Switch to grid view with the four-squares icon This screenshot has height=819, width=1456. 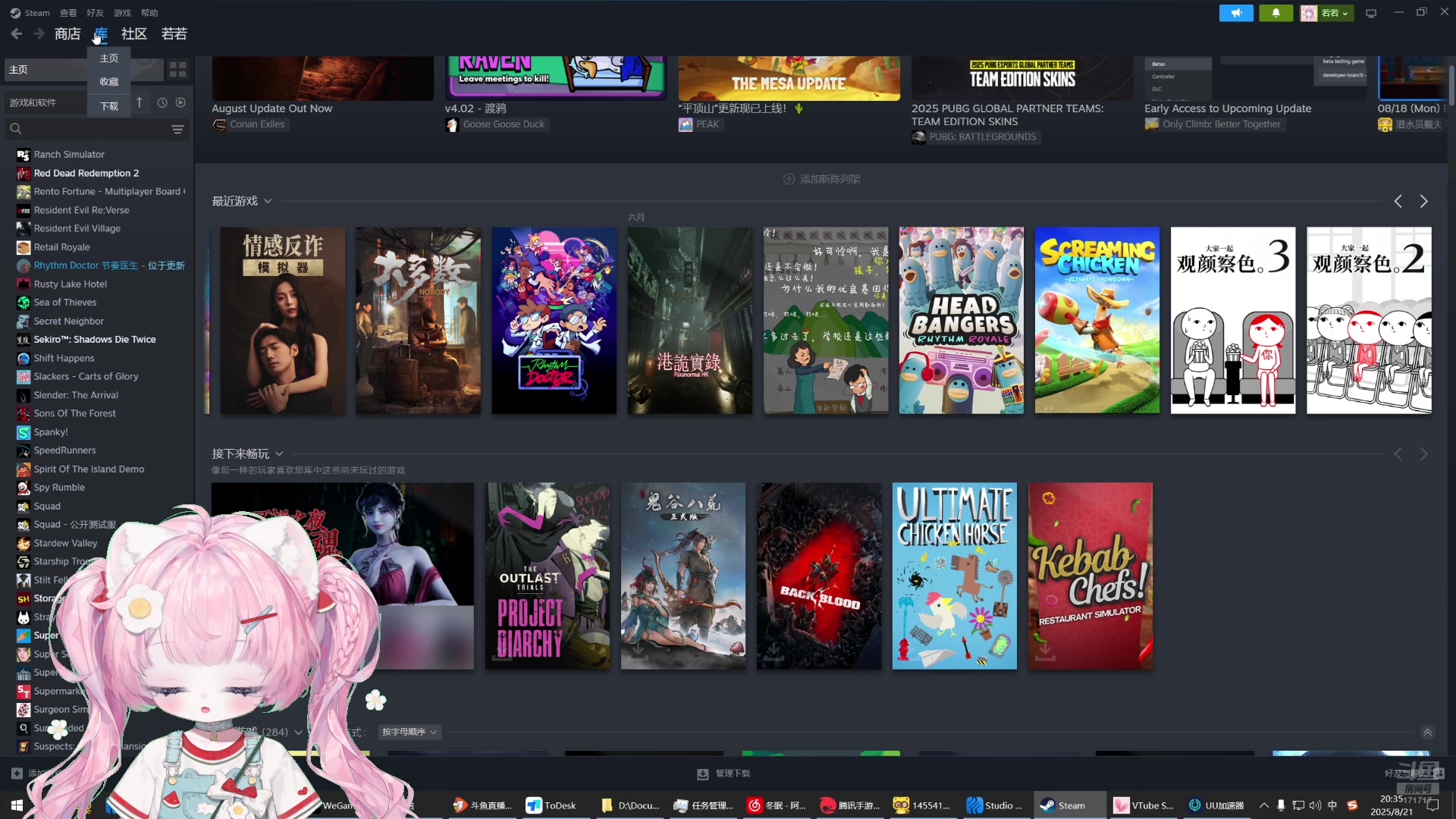pyautogui.click(x=178, y=70)
